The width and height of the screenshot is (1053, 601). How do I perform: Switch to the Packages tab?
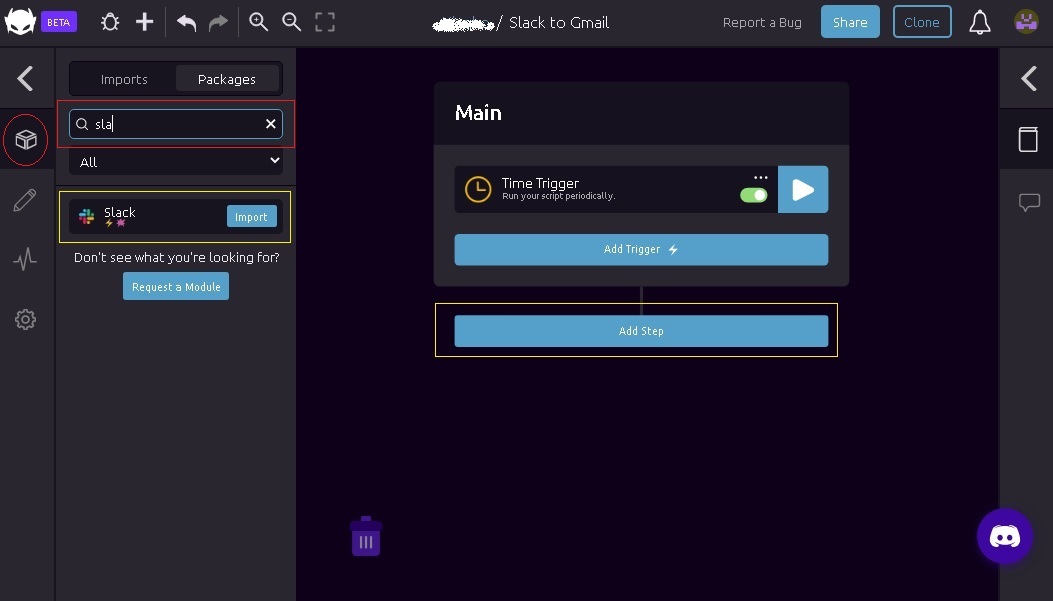227,79
